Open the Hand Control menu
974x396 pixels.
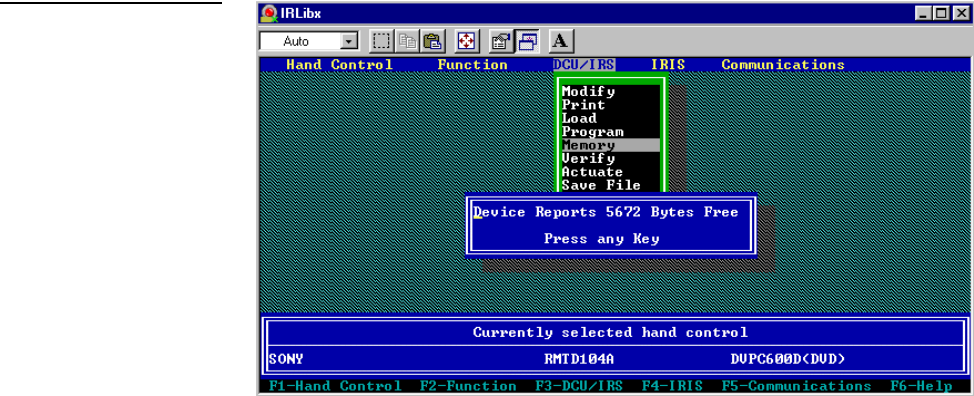[339, 65]
